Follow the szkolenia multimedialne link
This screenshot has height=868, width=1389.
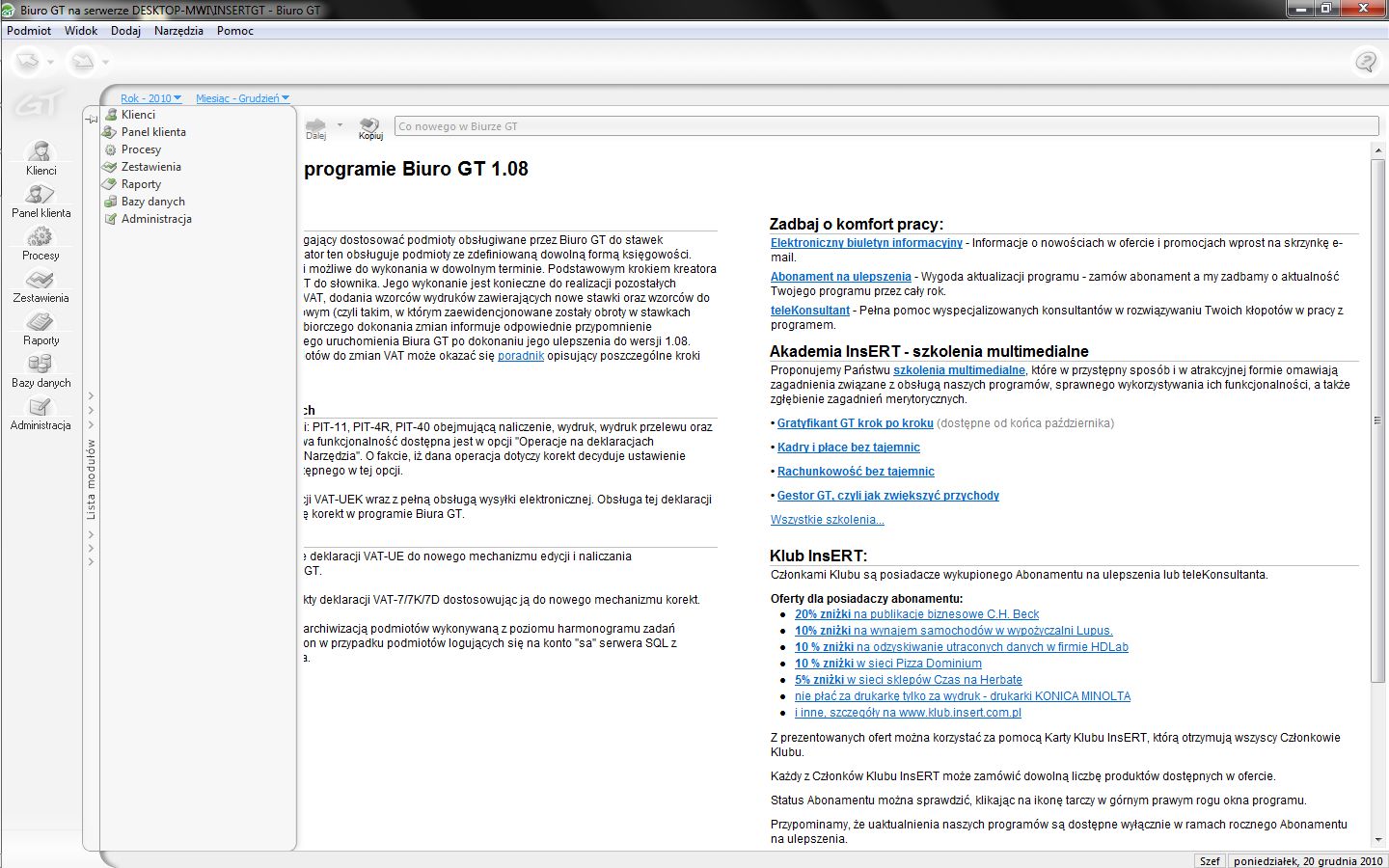coord(959,370)
